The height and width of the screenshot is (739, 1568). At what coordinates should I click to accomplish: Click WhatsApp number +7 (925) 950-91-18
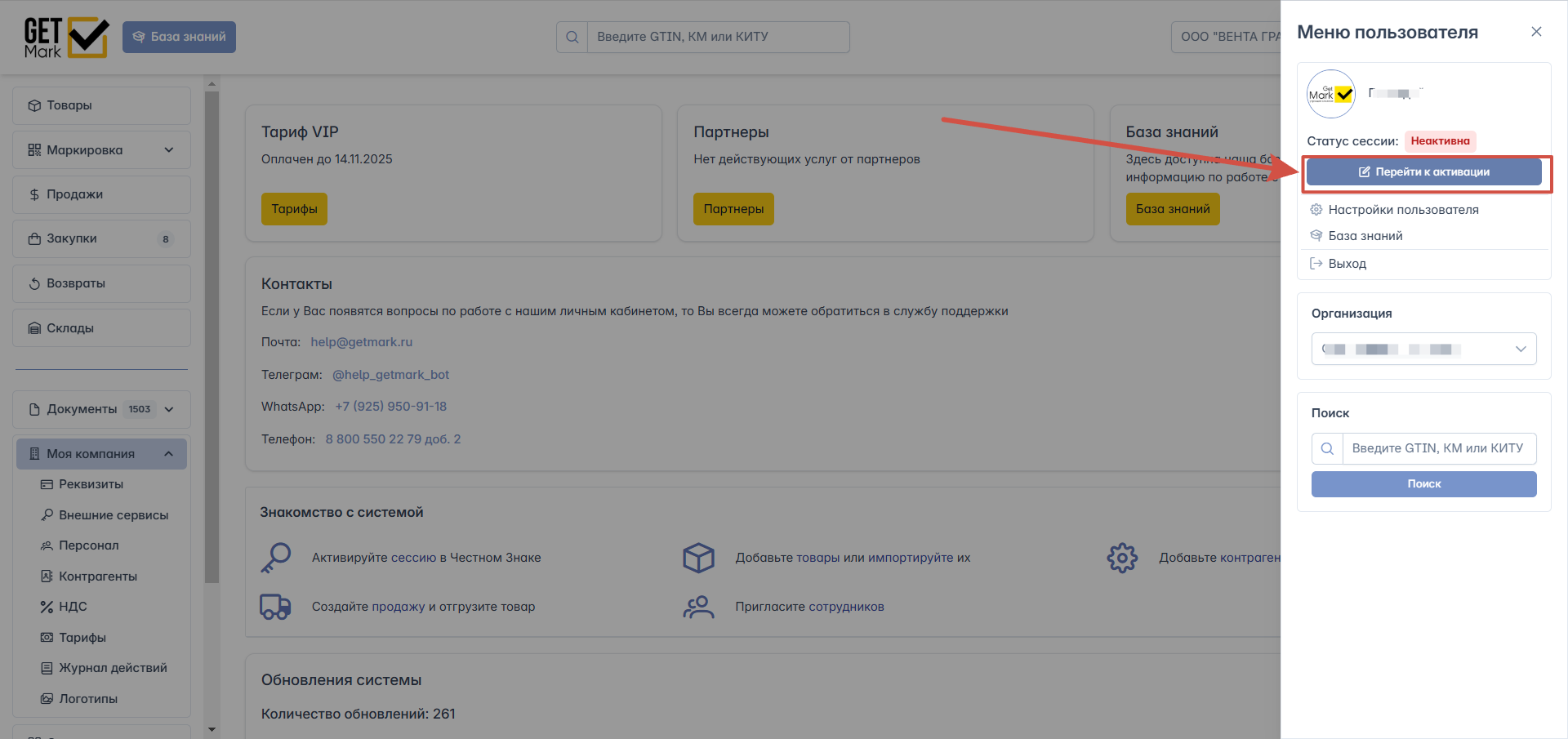click(x=390, y=407)
